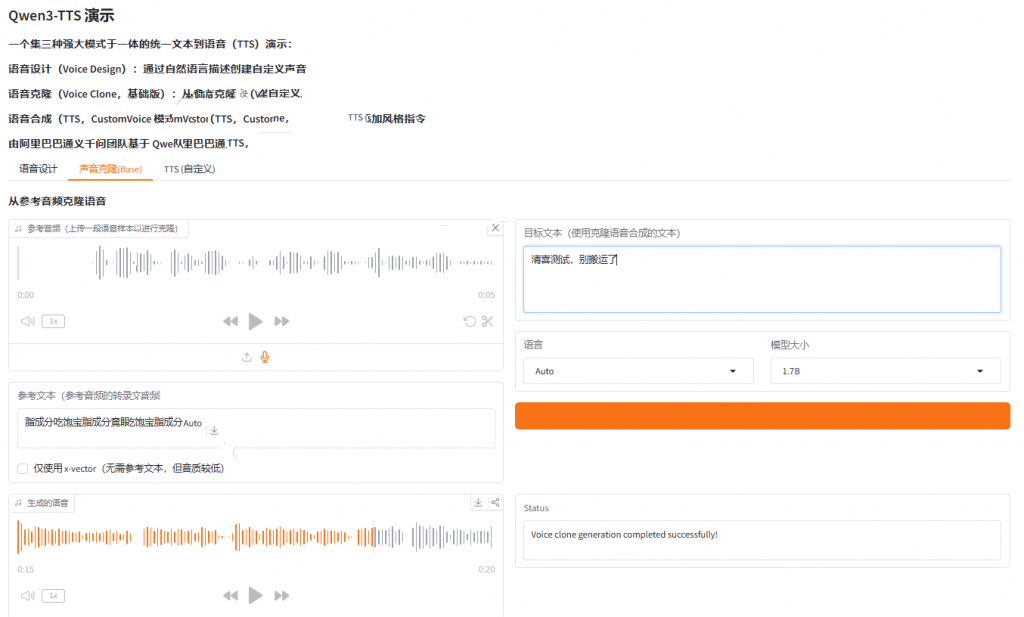
Task: Click the 目标文本 text area
Action: pyautogui.click(x=761, y=279)
